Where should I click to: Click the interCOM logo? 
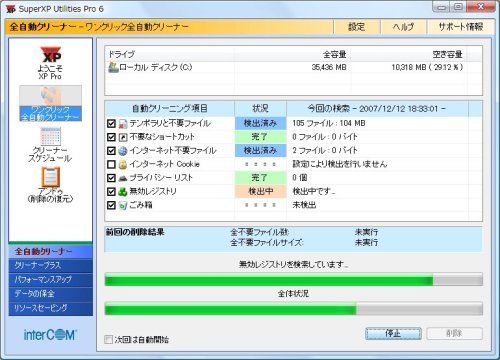50,335
